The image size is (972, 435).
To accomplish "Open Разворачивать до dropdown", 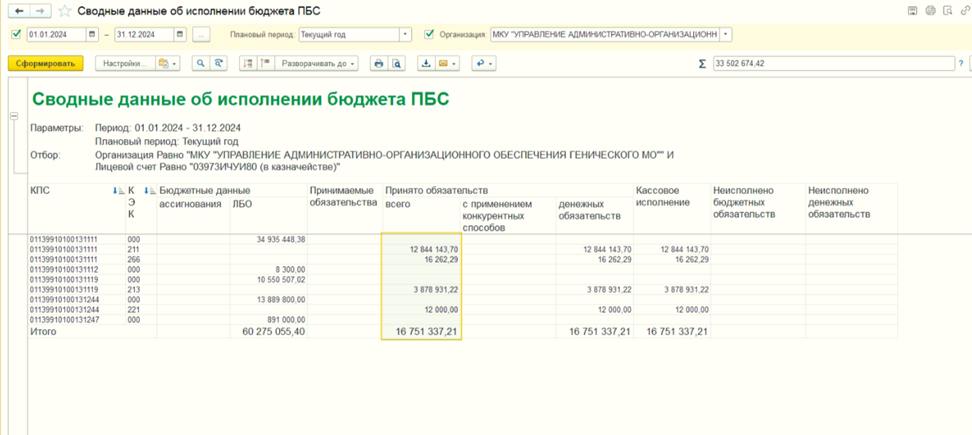I will tap(317, 63).
